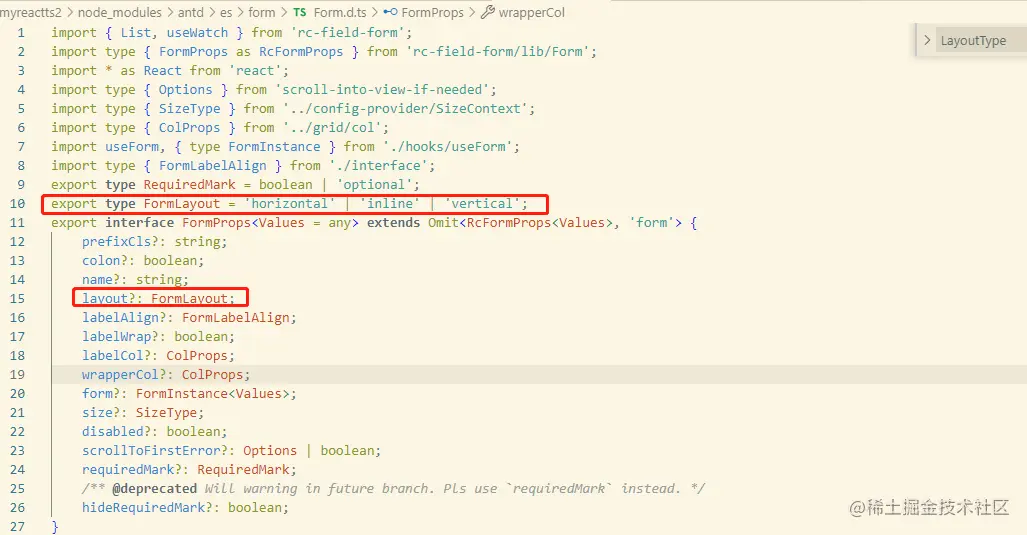Click the 'scrollToFirstError' property

pyautogui.click(x=151, y=451)
